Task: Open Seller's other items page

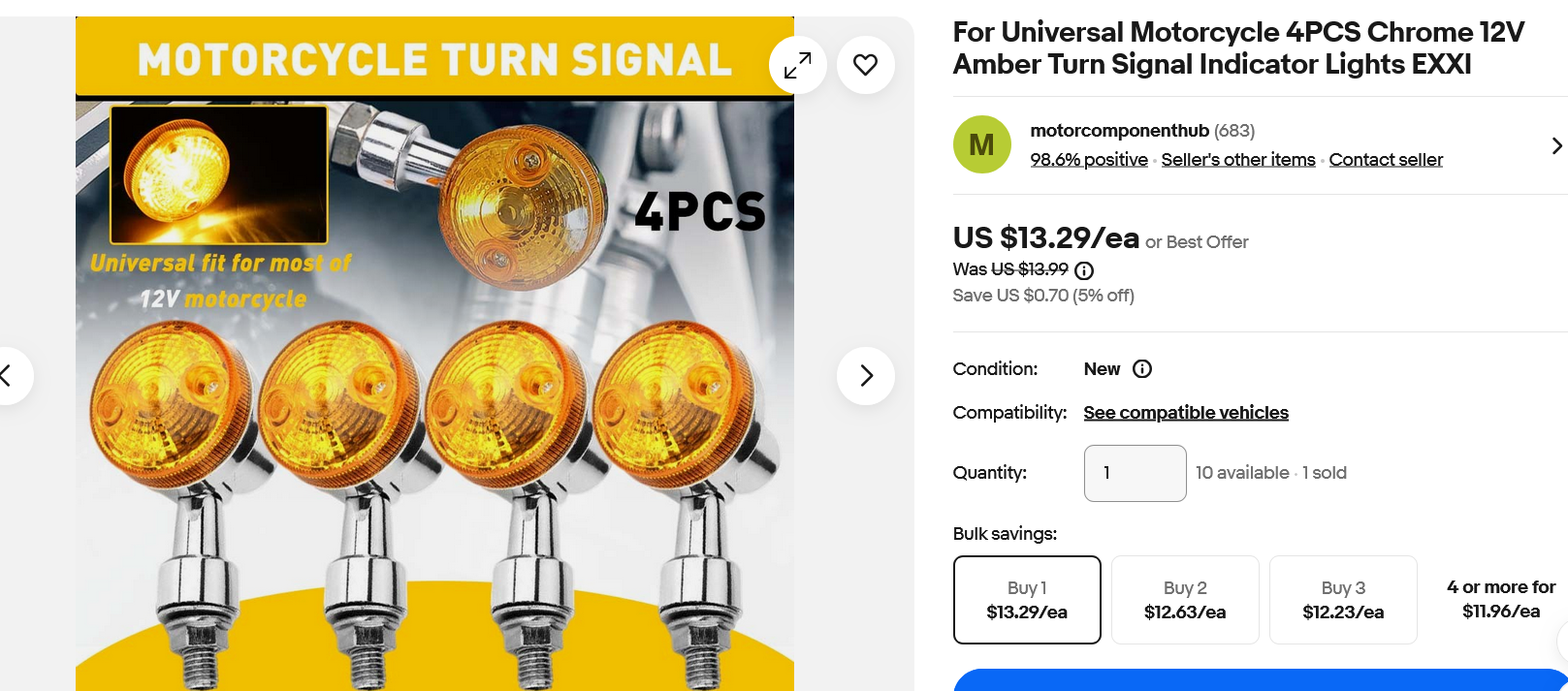Action: click(1237, 159)
